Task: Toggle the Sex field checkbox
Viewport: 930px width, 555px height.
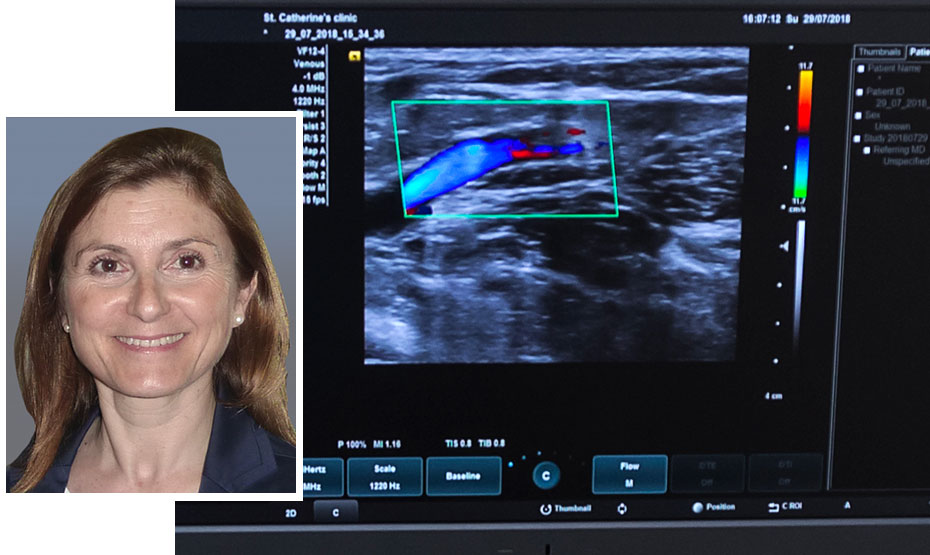Action: click(860, 114)
